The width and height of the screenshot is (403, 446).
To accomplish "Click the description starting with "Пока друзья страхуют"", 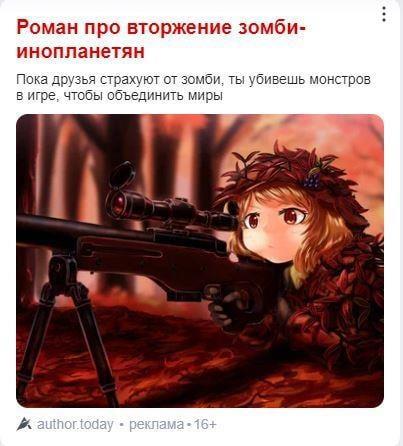I will 193,88.
